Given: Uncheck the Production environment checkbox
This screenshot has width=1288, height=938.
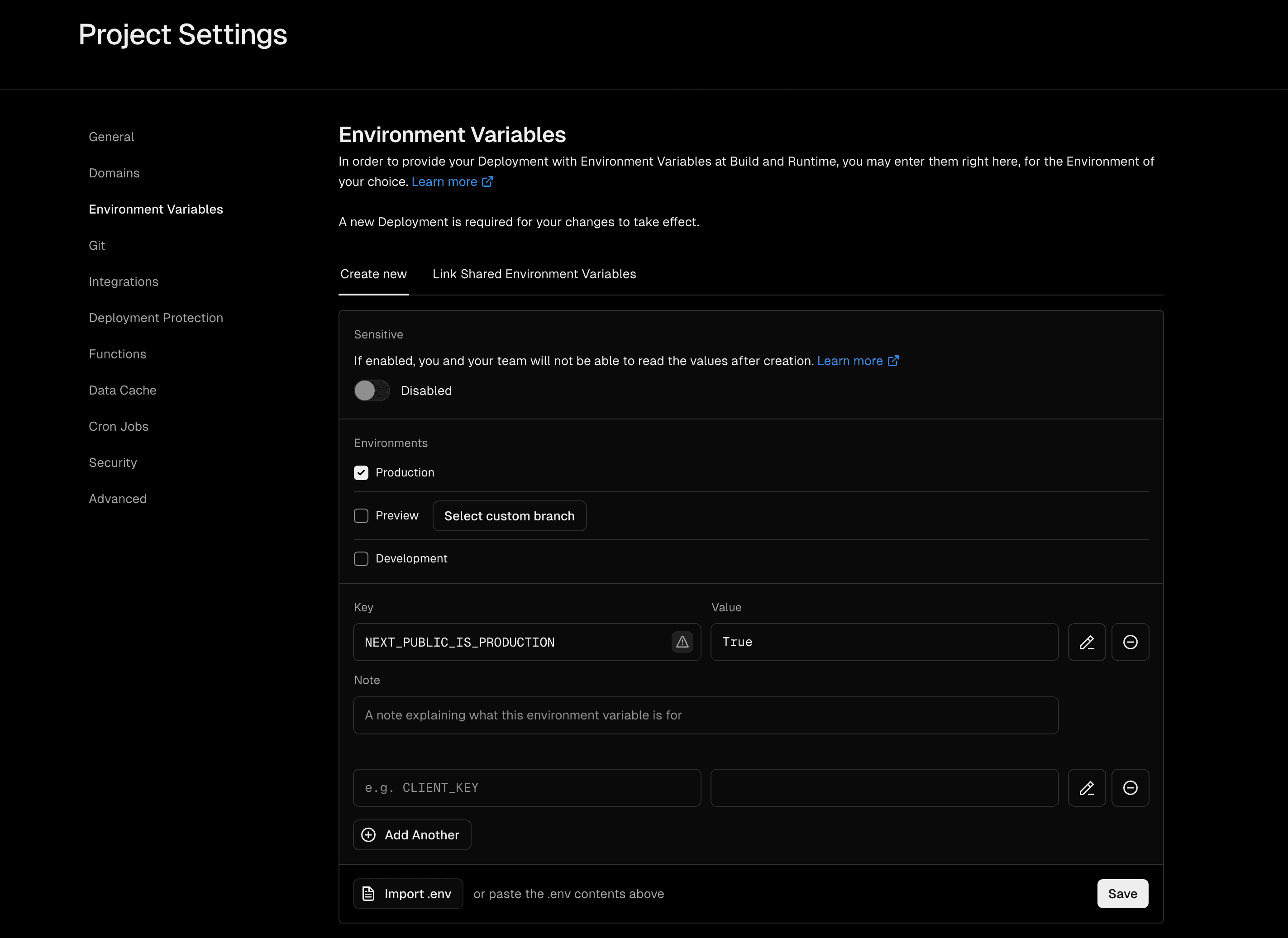Looking at the screenshot, I should [361, 472].
